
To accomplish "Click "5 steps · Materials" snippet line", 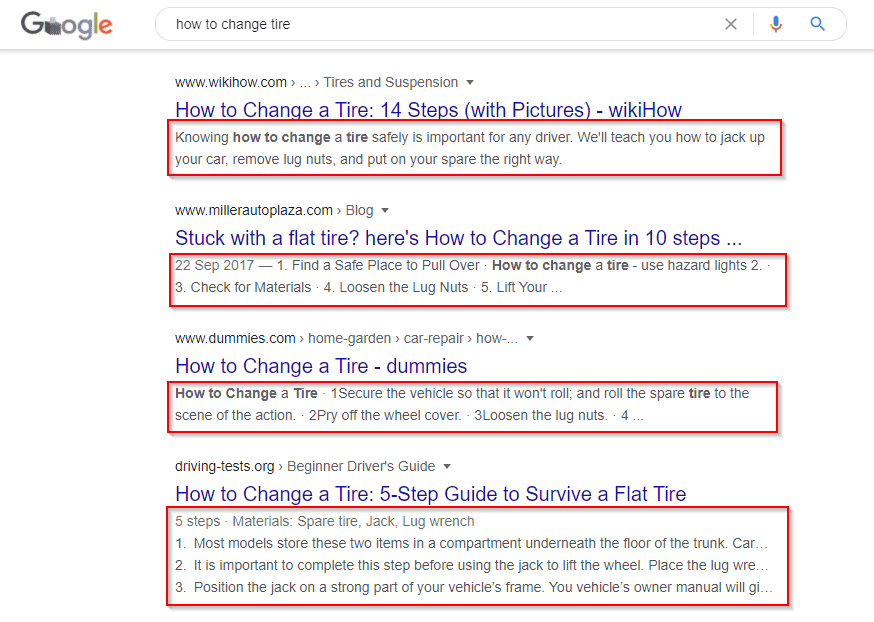I will (x=324, y=521).
